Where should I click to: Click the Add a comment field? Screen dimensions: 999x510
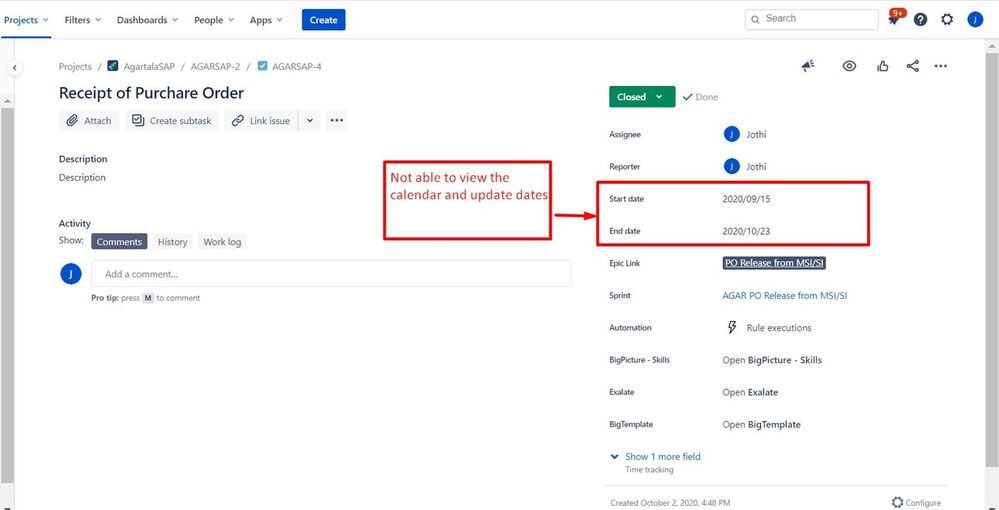pyautogui.click(x=331, y=274)
